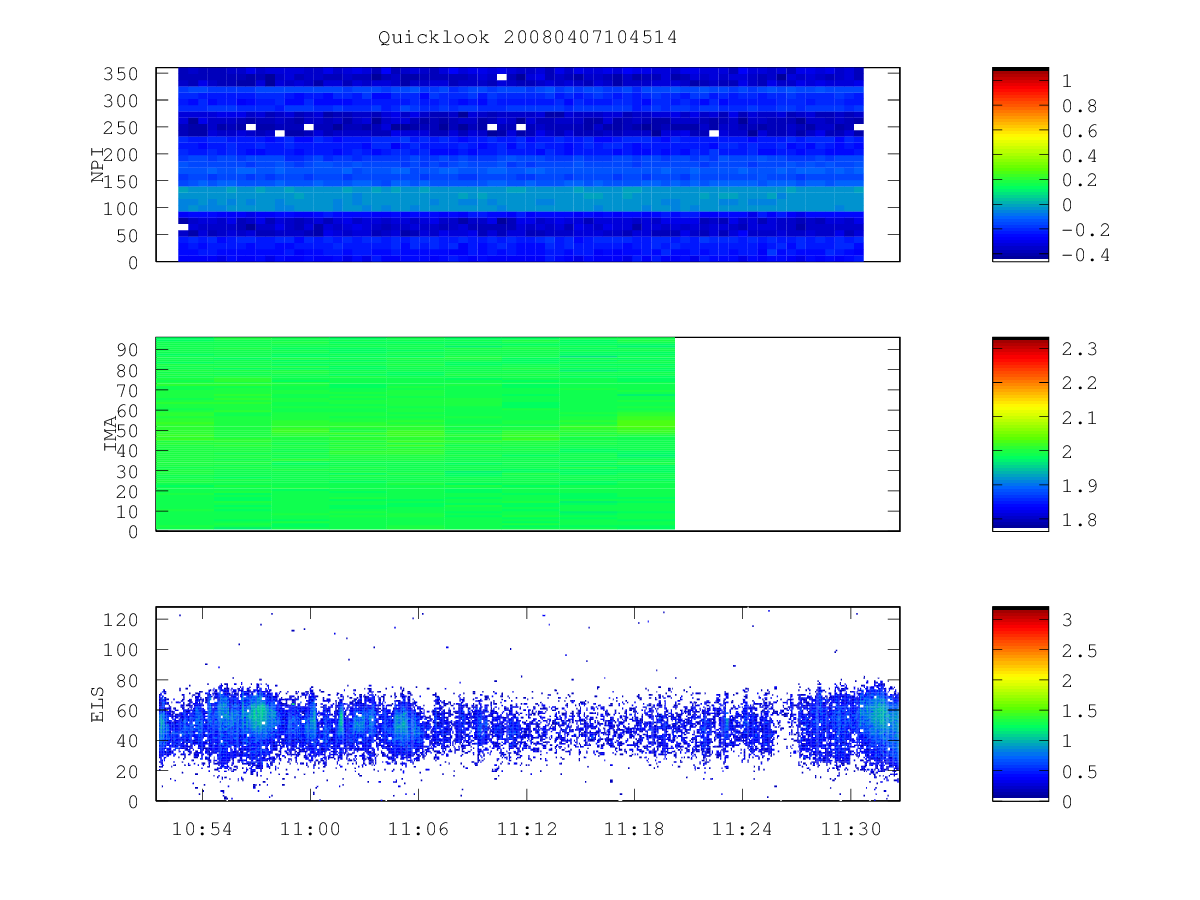This screenshot has height=900, width=1200.
Task: Click the NPI color scale bar
Action: [x=1020, y=164]
